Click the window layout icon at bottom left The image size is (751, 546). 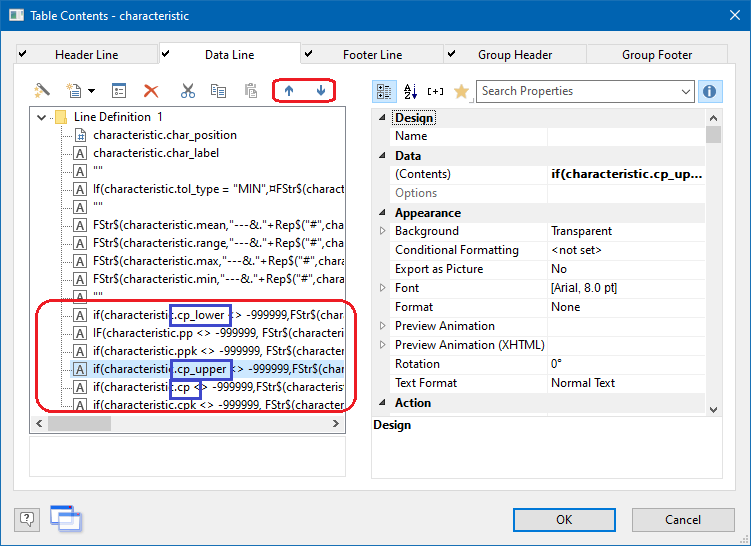click(66, 518)
